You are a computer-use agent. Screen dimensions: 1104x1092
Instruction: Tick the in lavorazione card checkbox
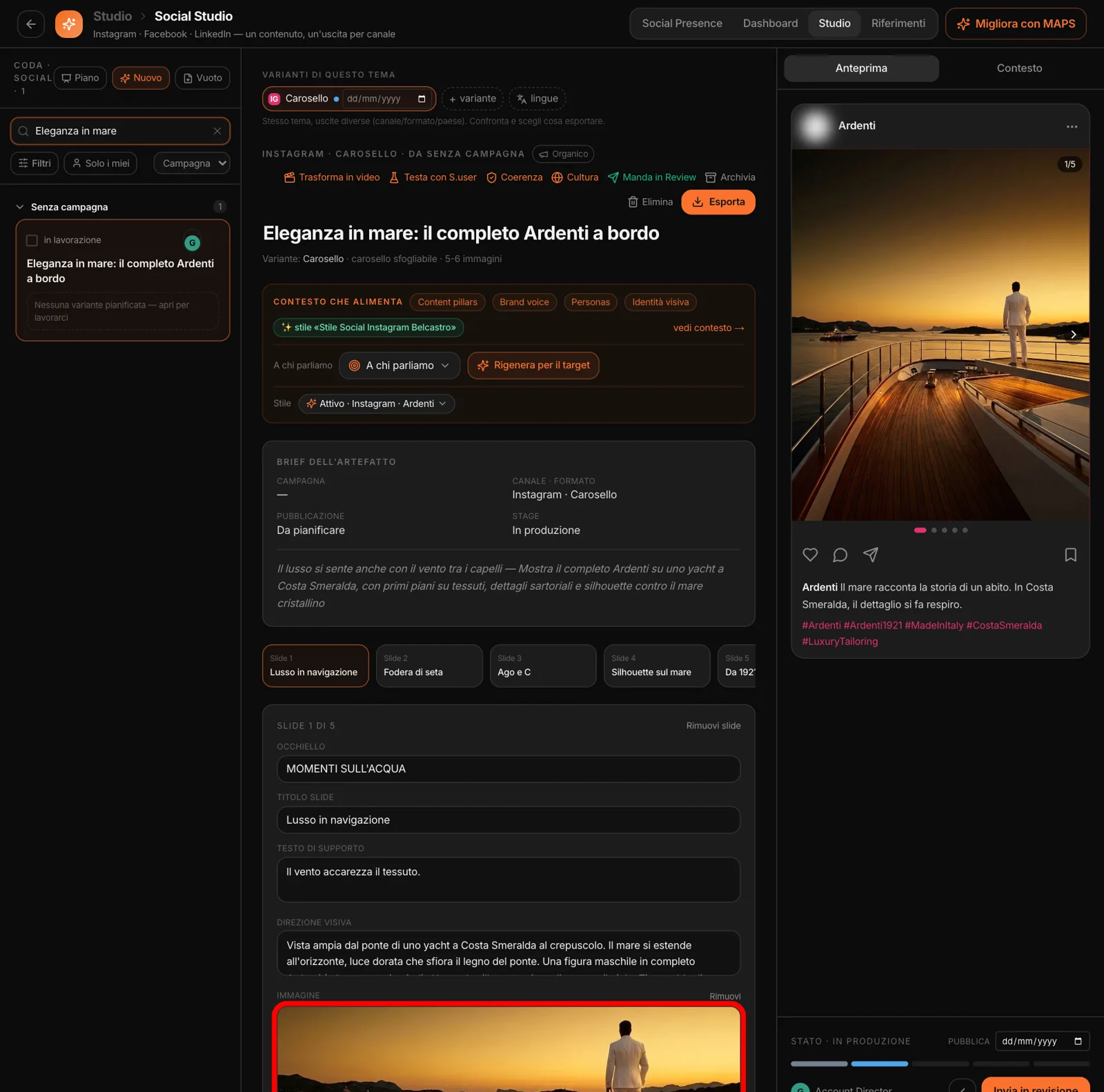[x=32, y=240]
